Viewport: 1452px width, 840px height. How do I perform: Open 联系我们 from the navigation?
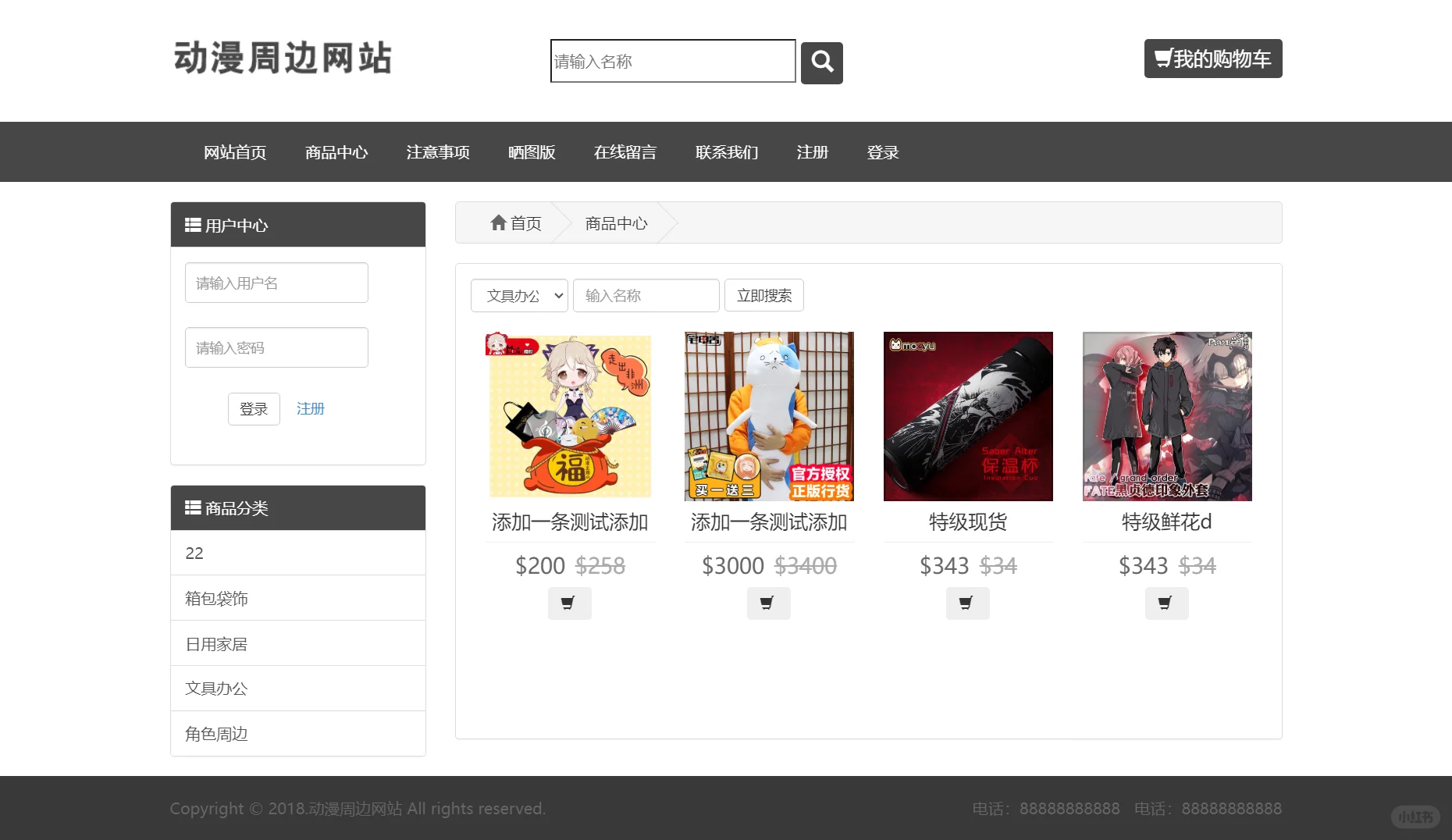click(727, 152)
